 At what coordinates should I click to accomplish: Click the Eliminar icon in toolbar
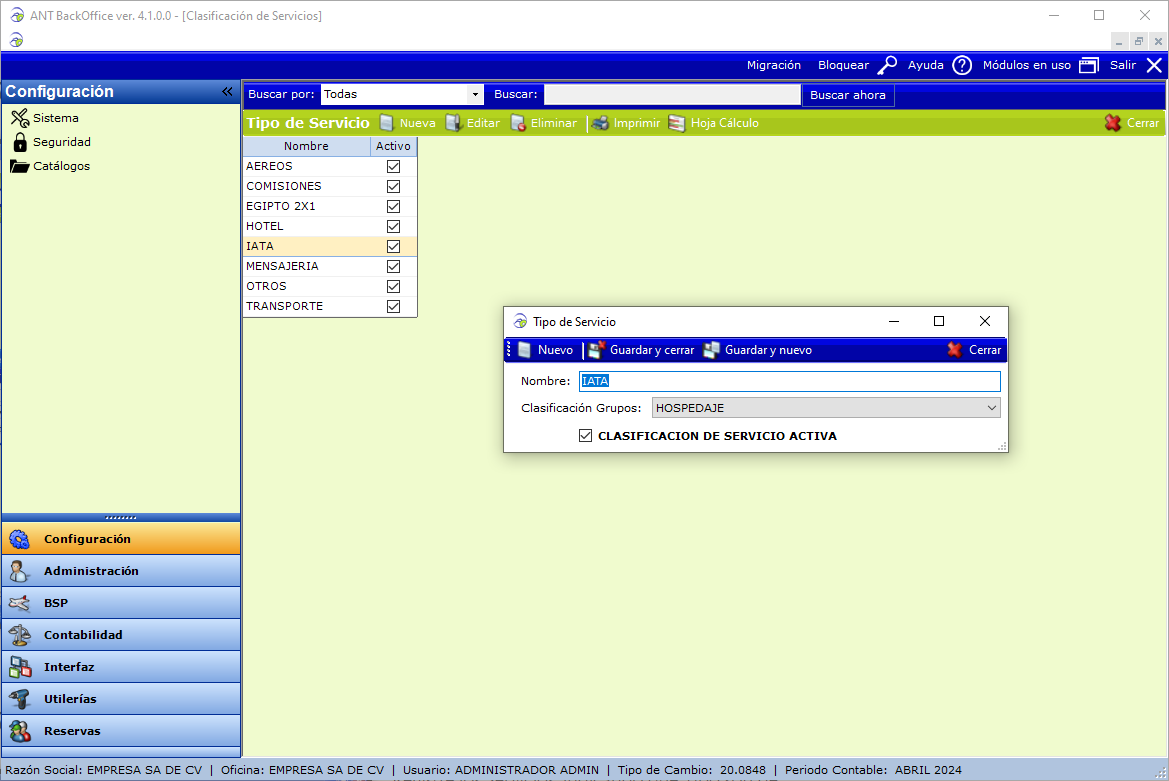click(x=518, y=123)
